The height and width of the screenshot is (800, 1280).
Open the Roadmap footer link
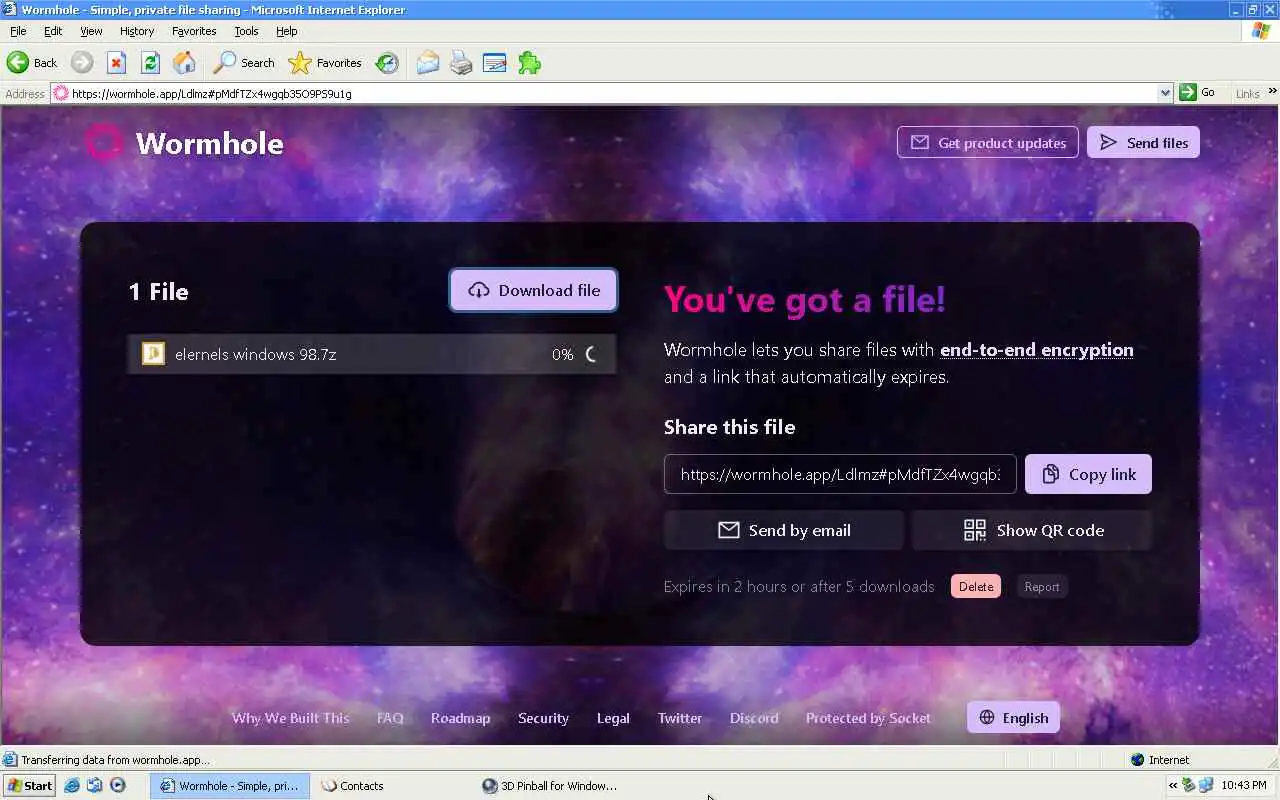tap(461, 718)
